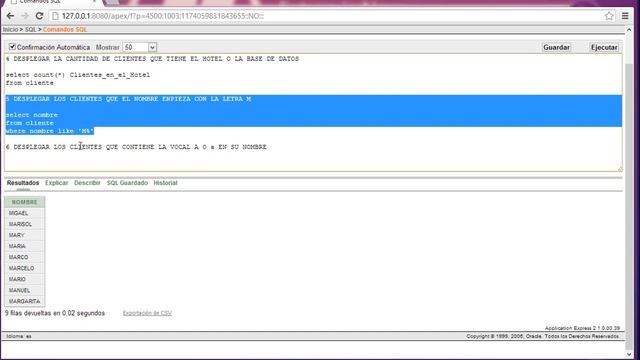The image size is (640, 360).
Task: Select the MARISOL result row
Action: click(24, 224)
